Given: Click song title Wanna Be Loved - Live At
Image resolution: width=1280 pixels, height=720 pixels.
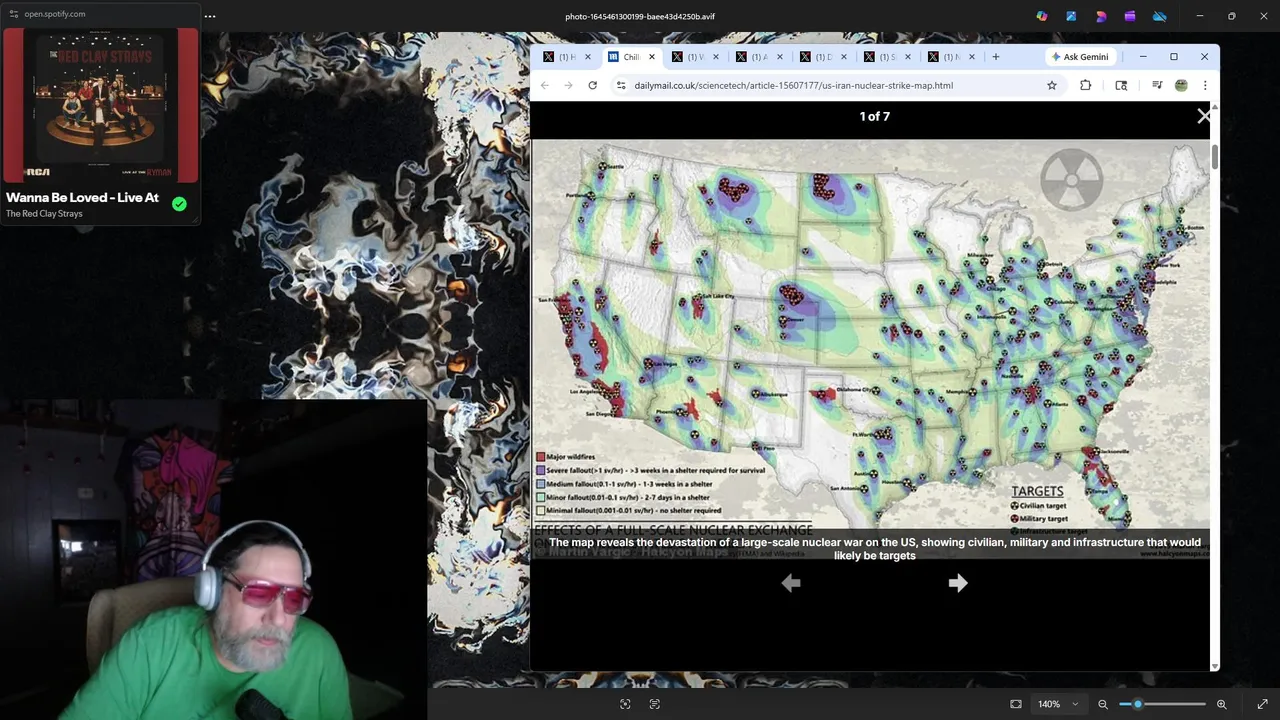Looking at the screenshot, I should coord(82,197).
